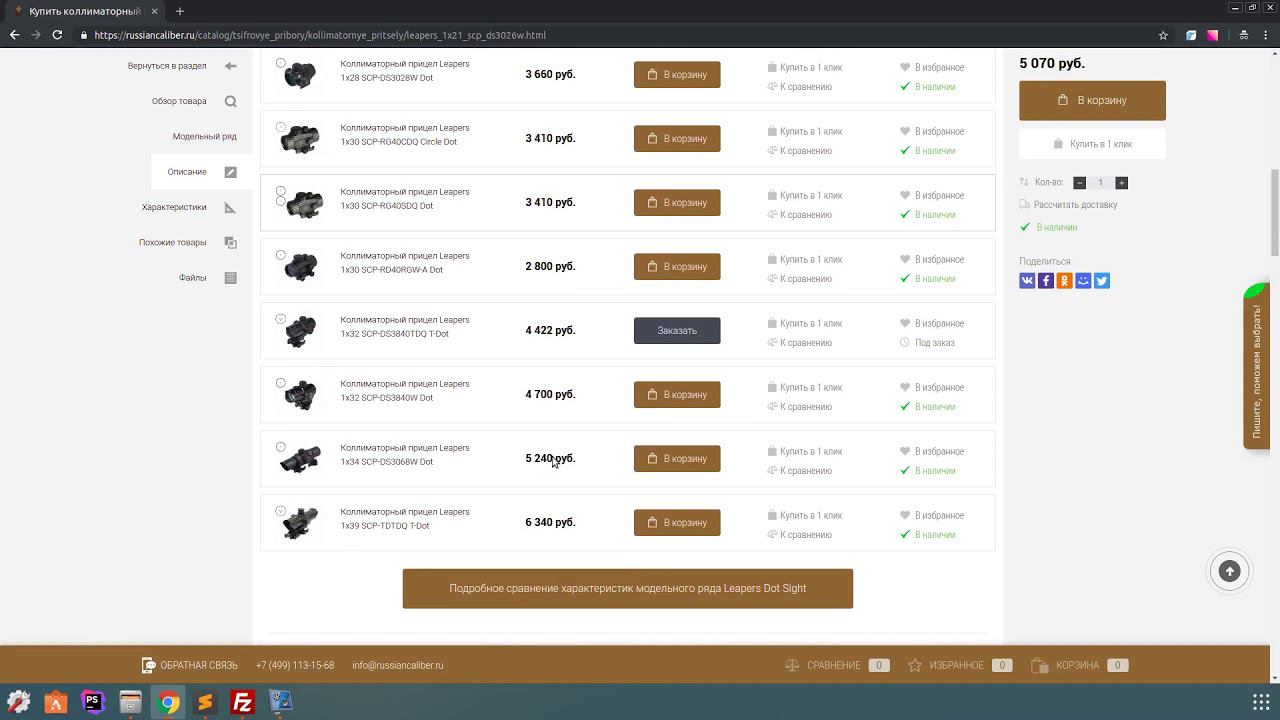
Task: Open Файлы sidebar item
Action: [193, 278]
